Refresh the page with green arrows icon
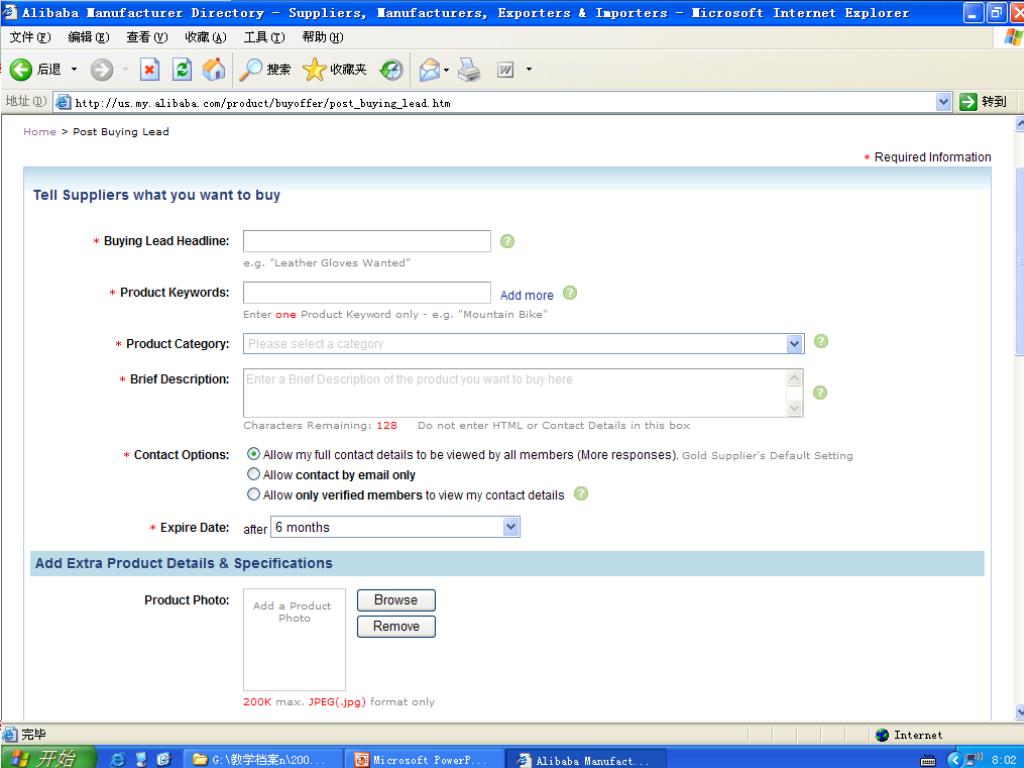The width and height of the screenshot is (1024, 768). click(x=182, y=69)
